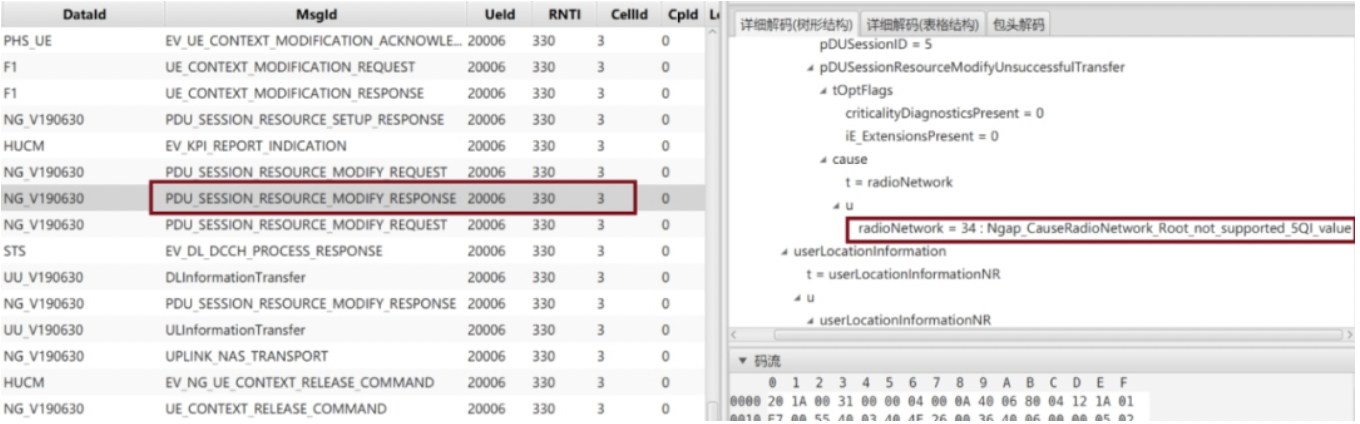Select the UPLINK_NAS_TRANSPORT message

click(x=353, y=356)
